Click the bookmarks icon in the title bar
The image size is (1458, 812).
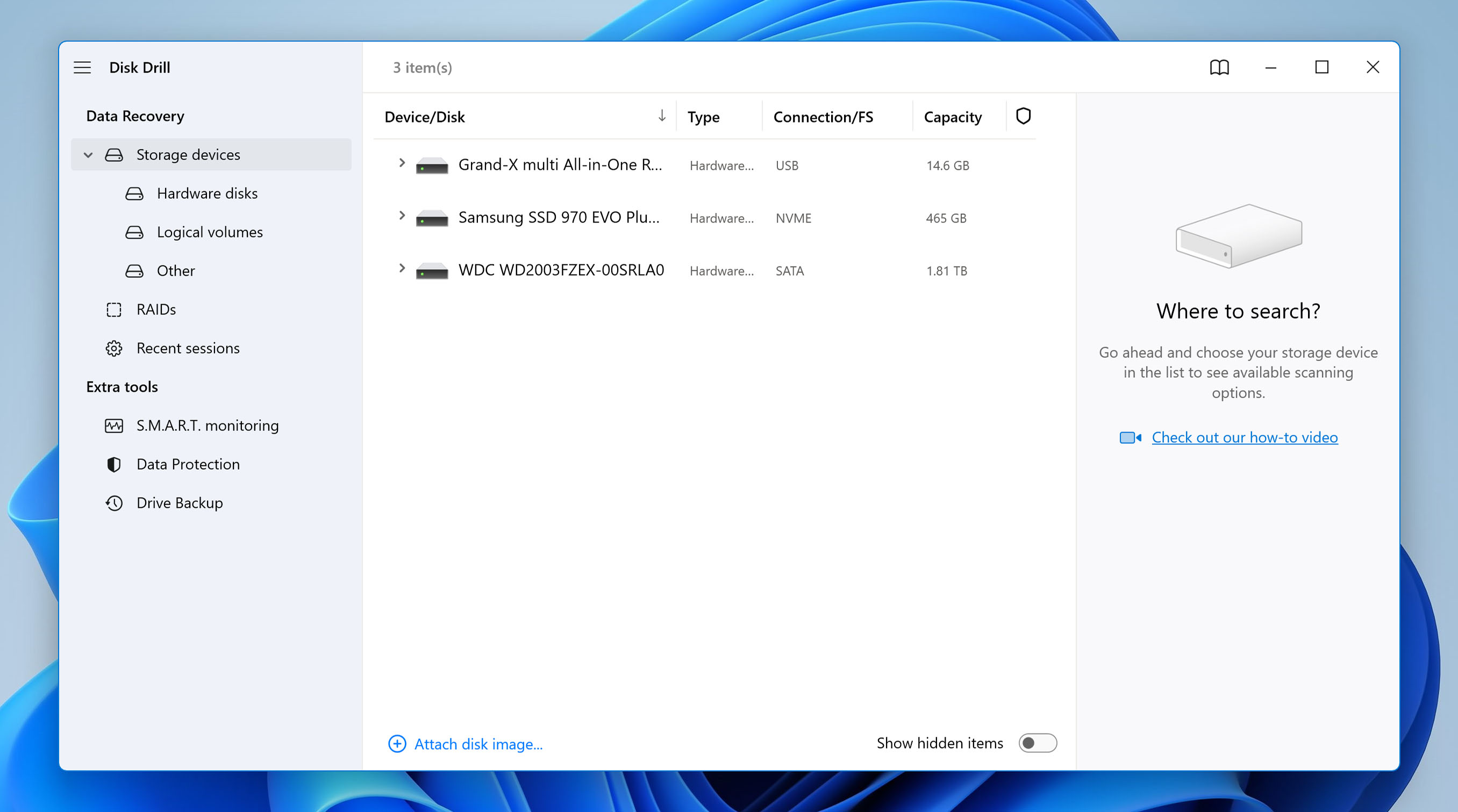[x=1219, y=67]
